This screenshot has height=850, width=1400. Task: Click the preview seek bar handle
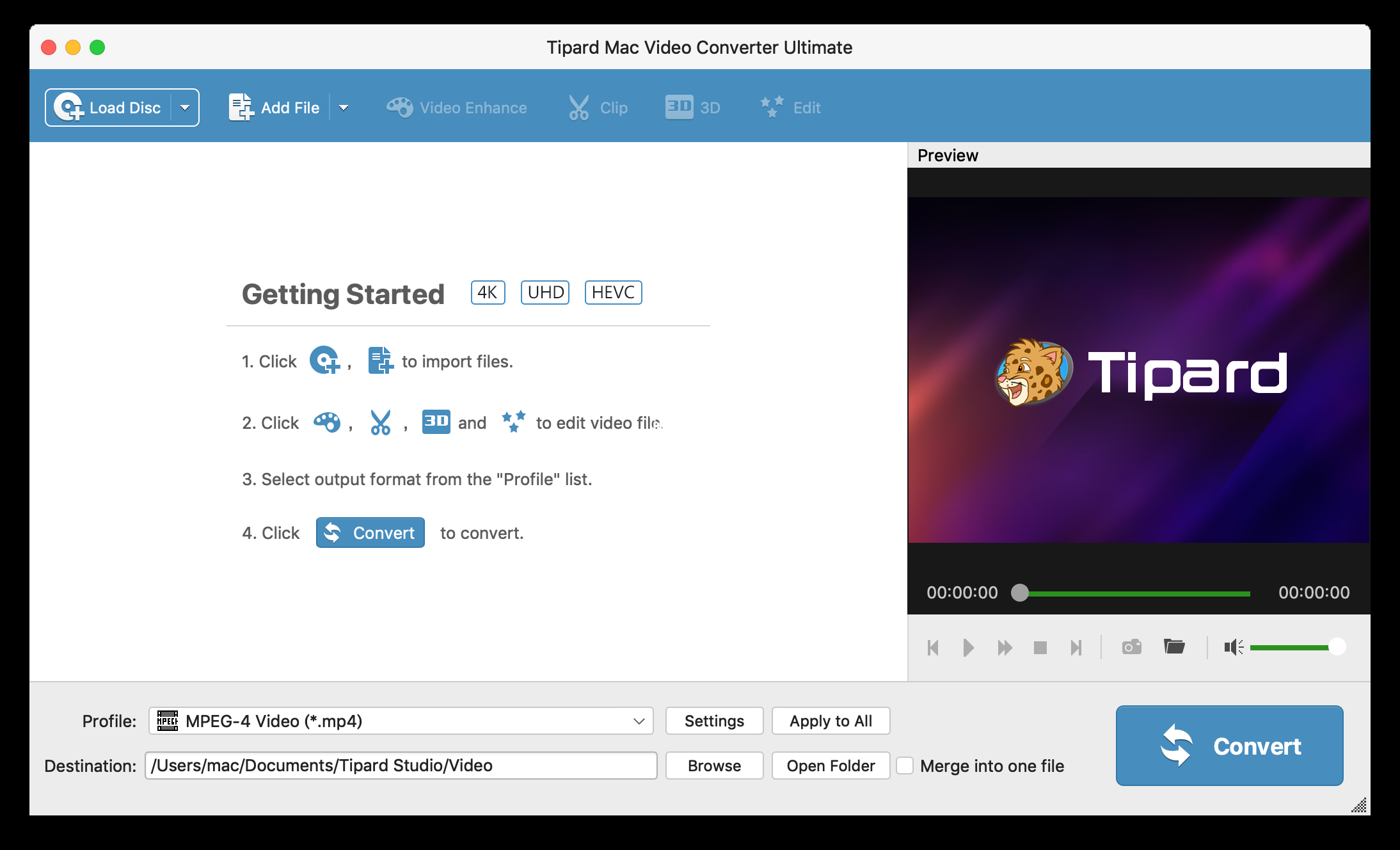coord(1020,593)
